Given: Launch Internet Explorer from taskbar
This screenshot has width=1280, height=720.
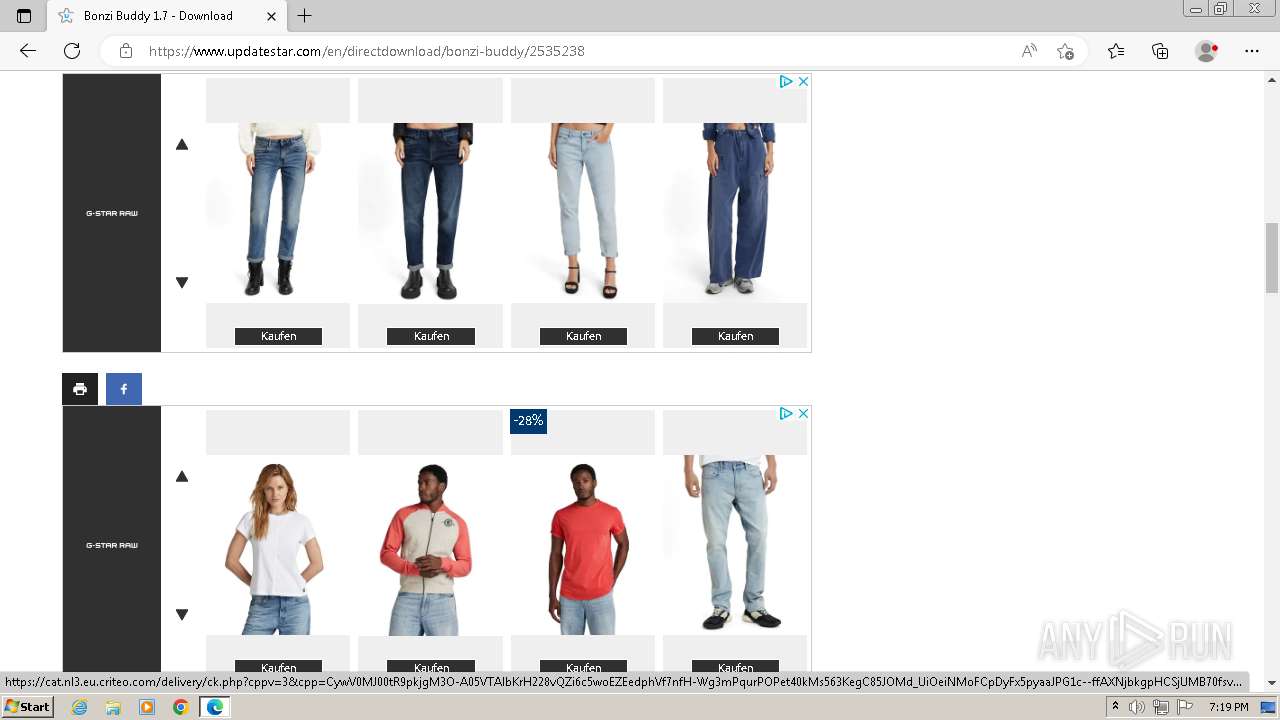Looking at the screenshot, I should pos(80,707).
